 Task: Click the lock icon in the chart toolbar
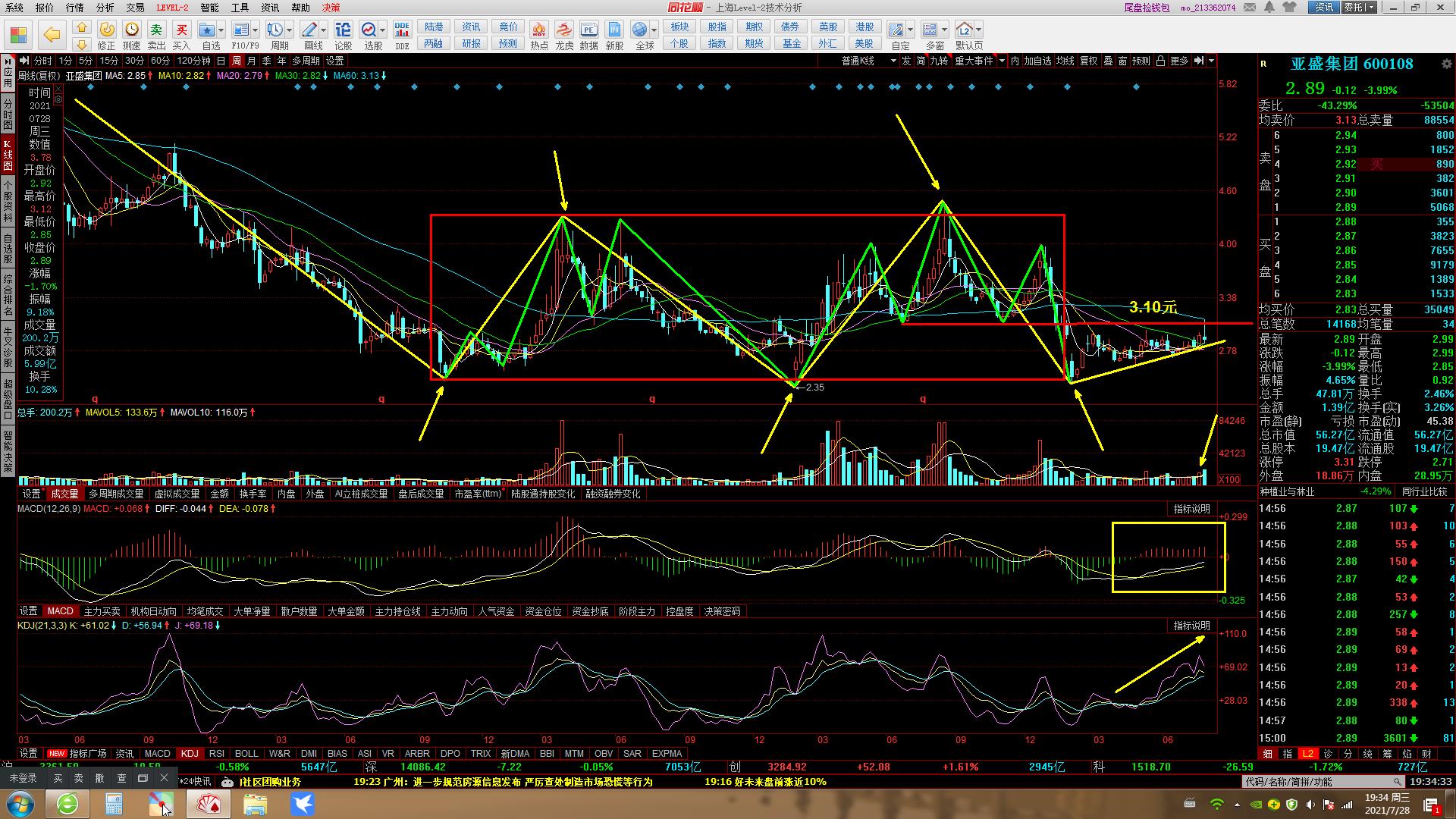[x=1160, y=61]
